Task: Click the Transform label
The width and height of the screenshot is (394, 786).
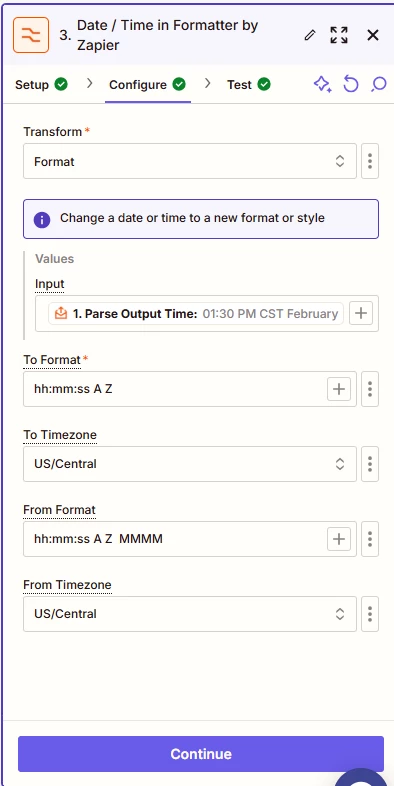Action: (x=53, y=132)
